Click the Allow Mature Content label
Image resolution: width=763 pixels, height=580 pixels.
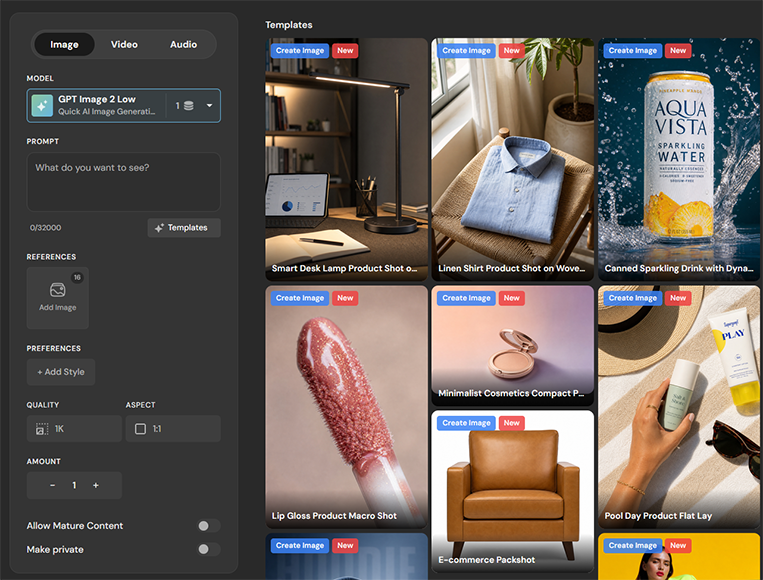(75, 526)
